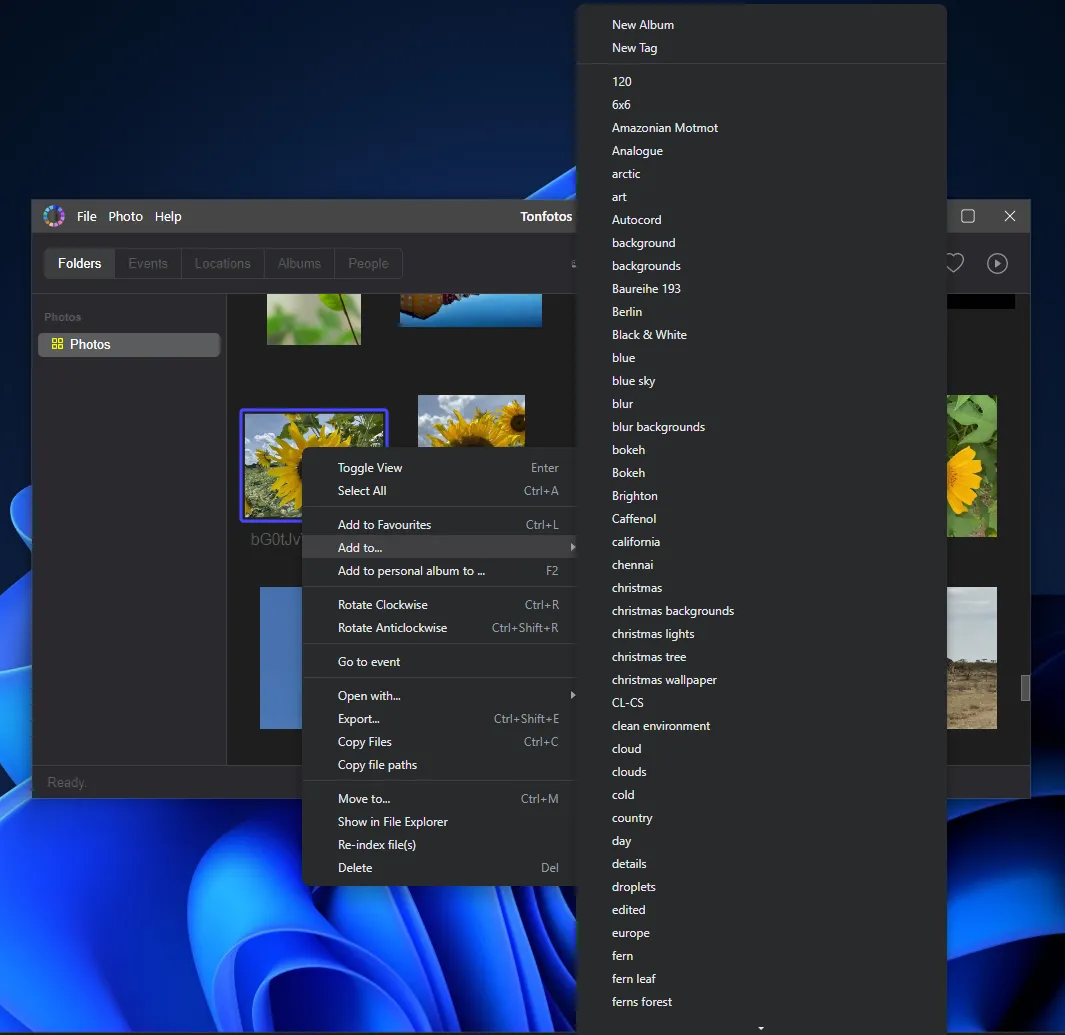Select the second sunflower thumbnail with clouds
This screenshot has height=1035, width=1065.
click(x=471, y=422)
